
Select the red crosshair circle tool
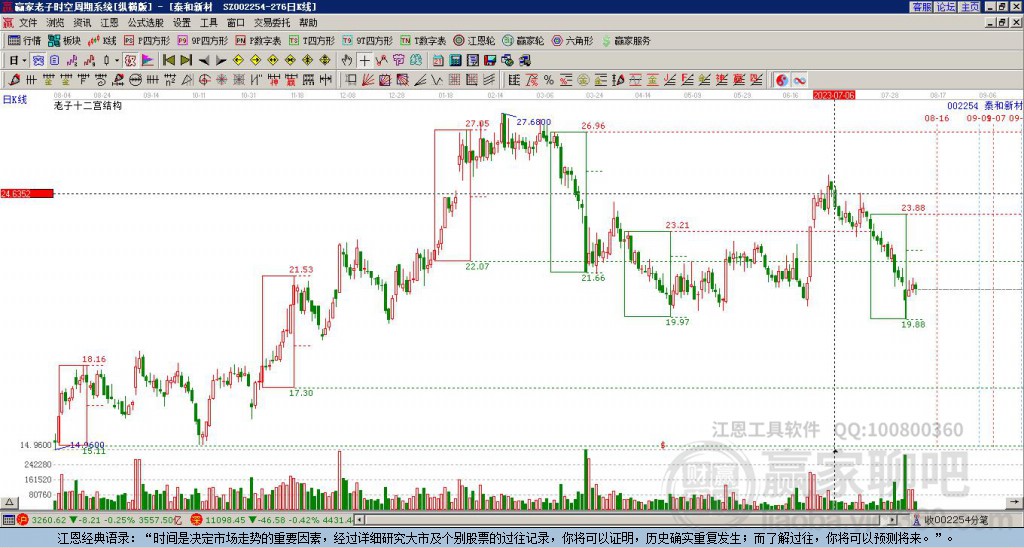click(204, 80)
